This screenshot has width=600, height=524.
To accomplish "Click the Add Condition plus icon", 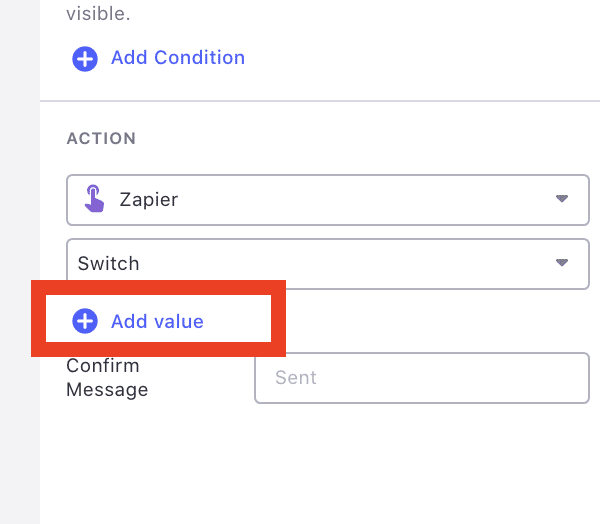I will click(x=85, y=58).
